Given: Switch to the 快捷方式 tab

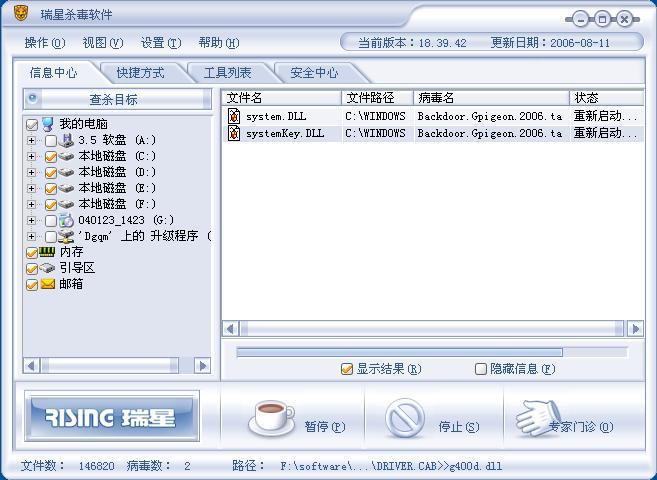Looking at the screenshot, I should point(140,73).
